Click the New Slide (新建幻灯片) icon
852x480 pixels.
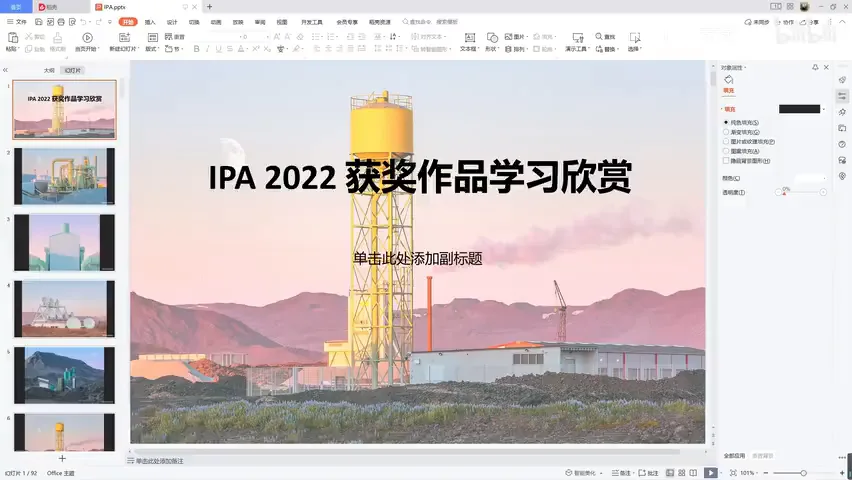coord(124,38)
